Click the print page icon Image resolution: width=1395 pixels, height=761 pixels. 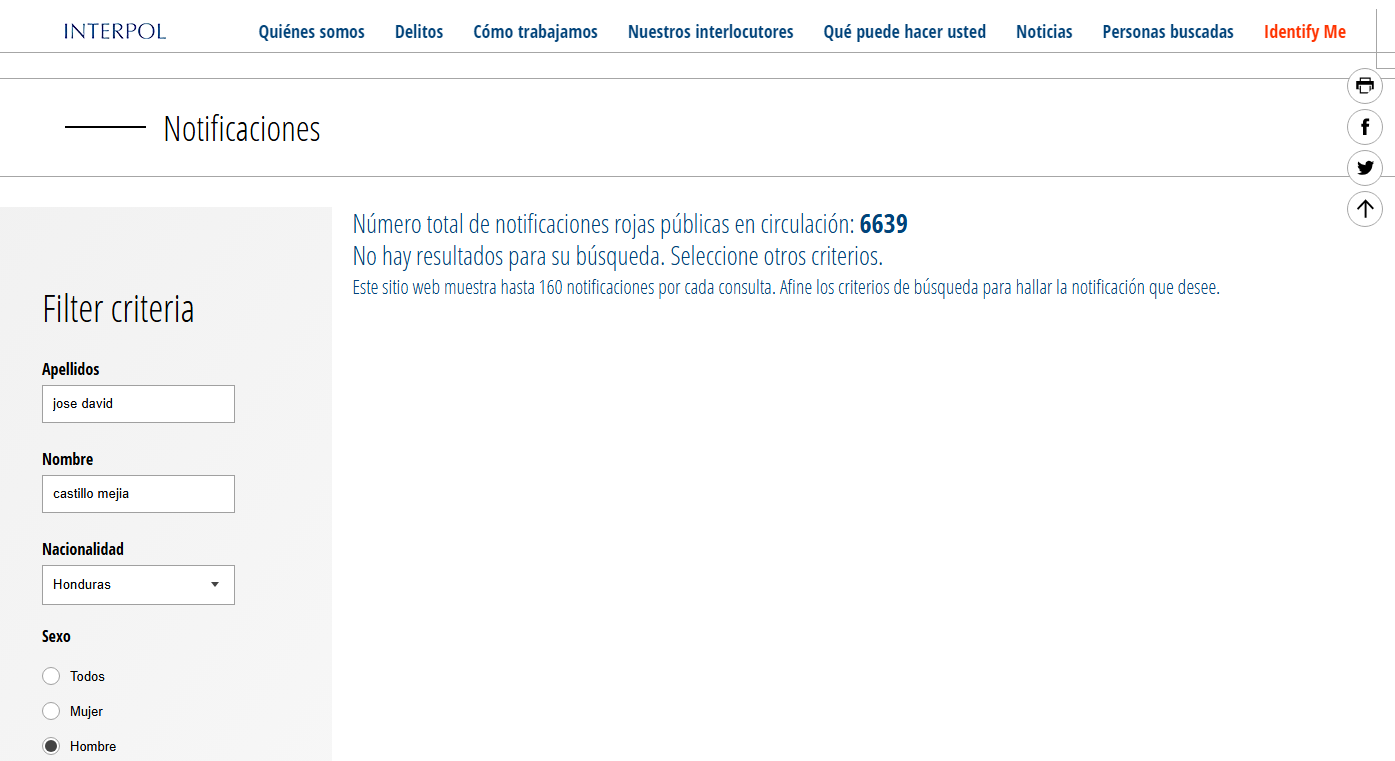[x=1365, y=86]
